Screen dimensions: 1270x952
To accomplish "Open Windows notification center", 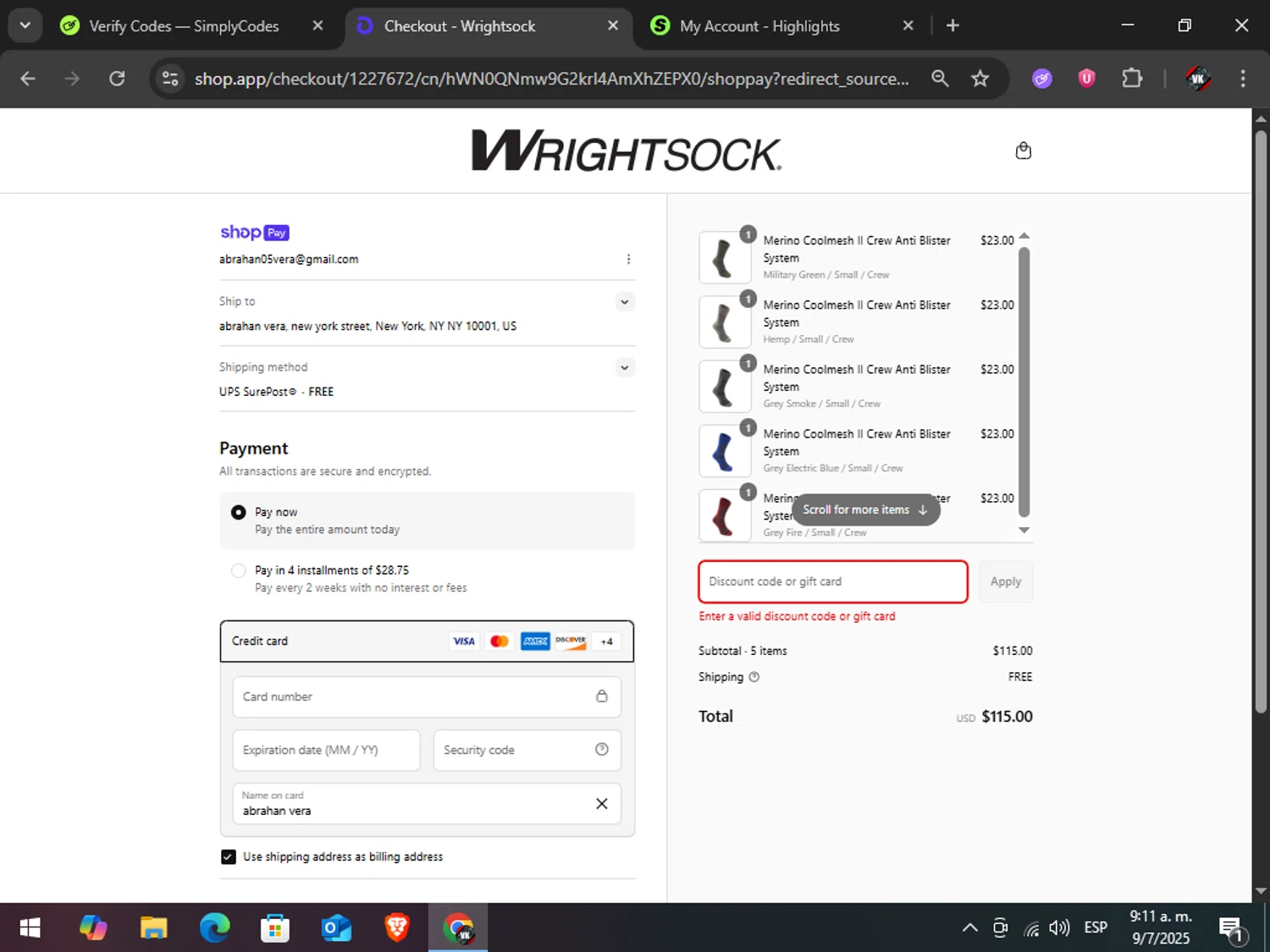I will pyautogui.click(x=1232, y=928).
